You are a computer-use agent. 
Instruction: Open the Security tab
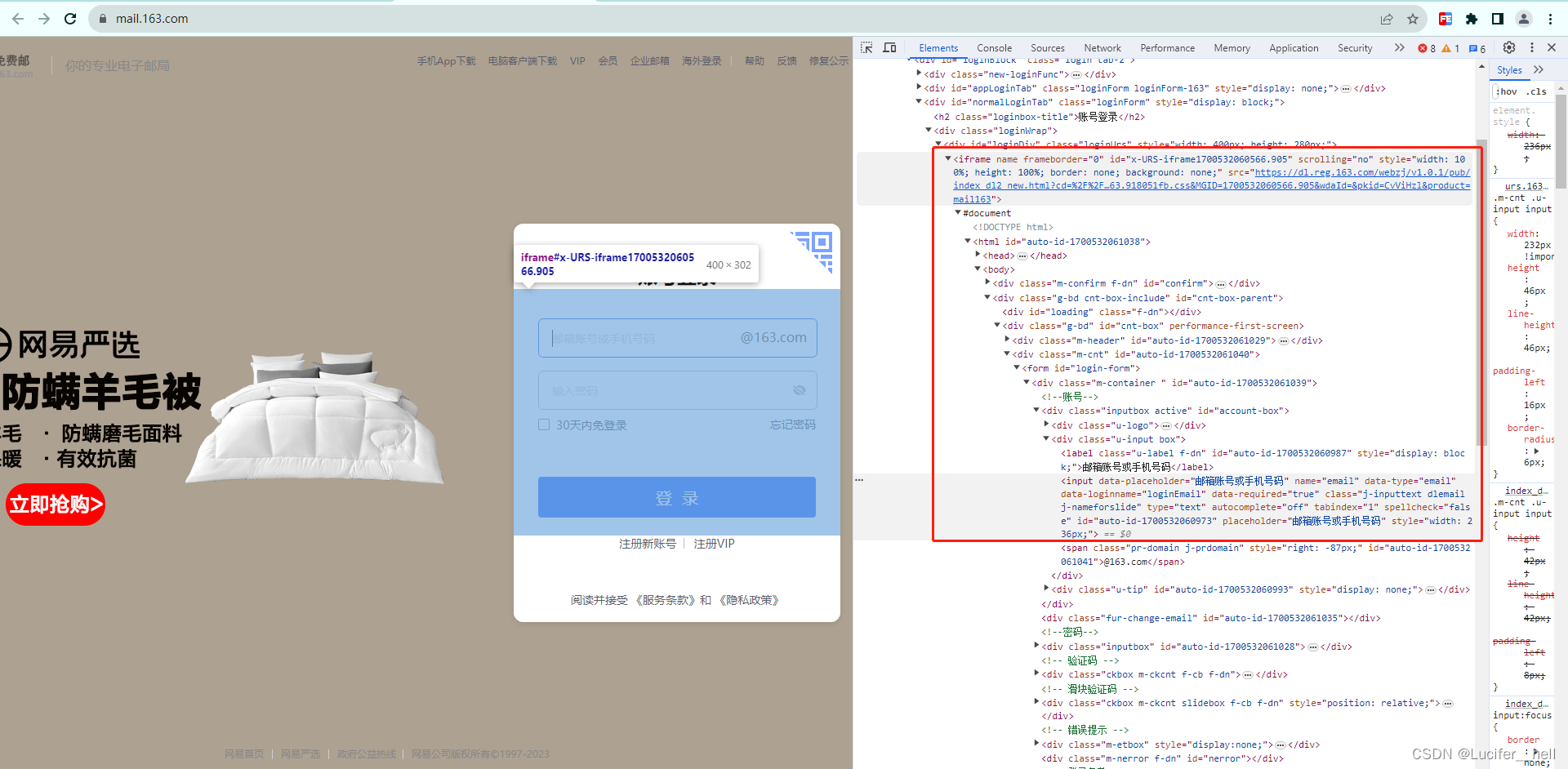1355,48
